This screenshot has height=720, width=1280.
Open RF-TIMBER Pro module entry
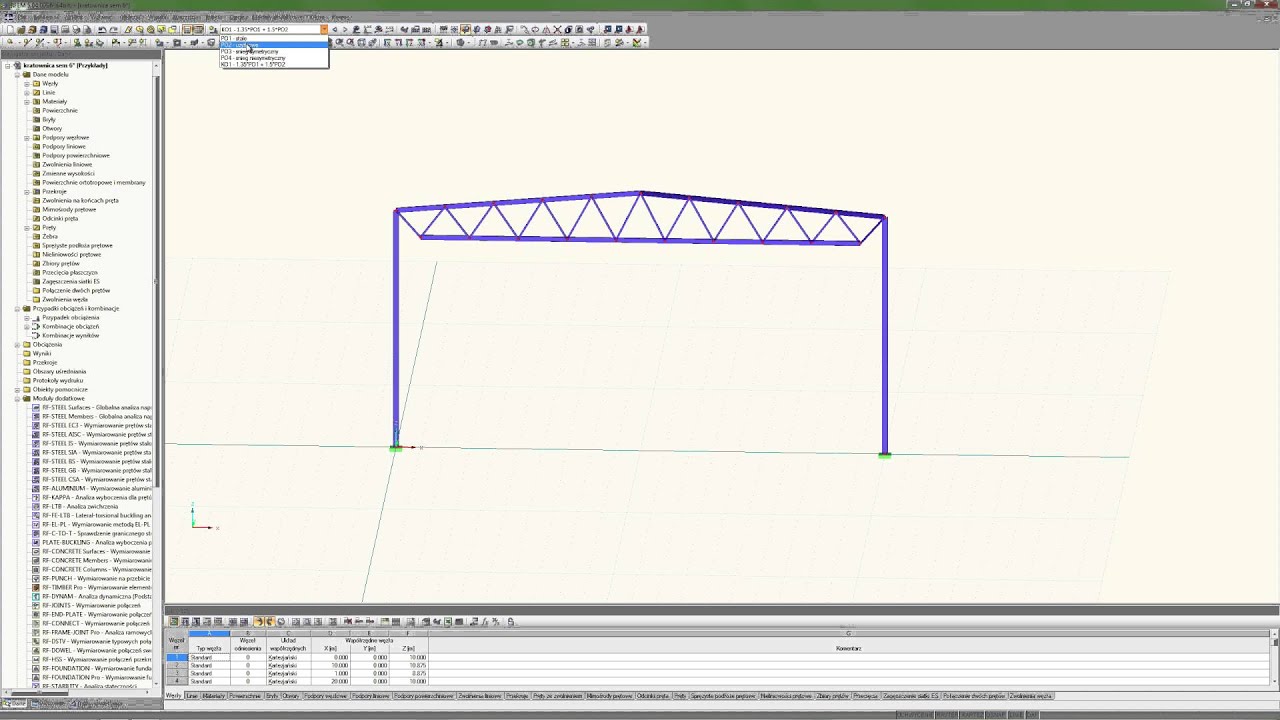coord(97,587)
